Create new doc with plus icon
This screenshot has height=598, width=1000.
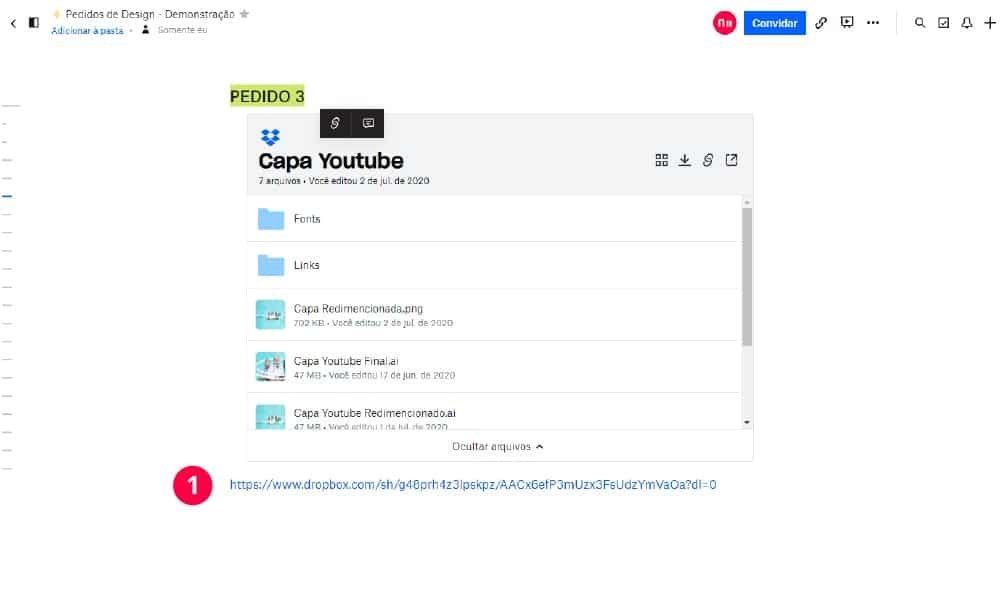pos(989,22)
